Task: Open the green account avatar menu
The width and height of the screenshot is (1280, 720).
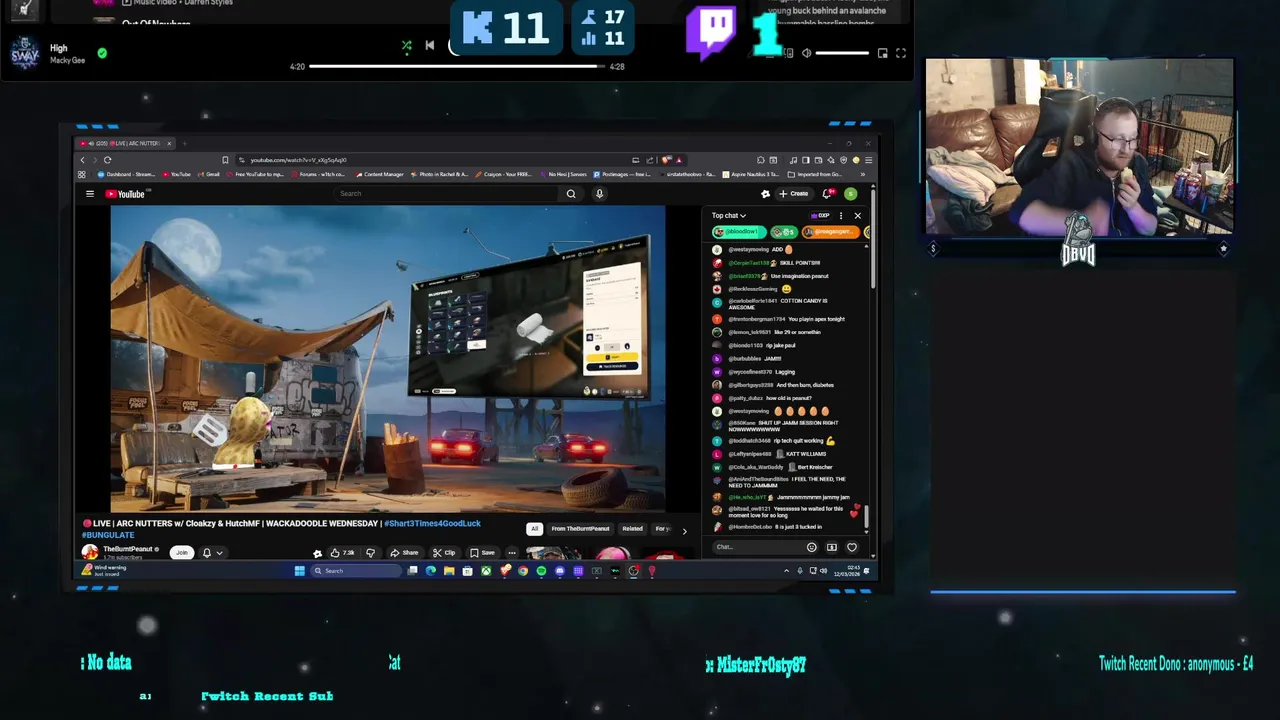Action: (850, 194)
